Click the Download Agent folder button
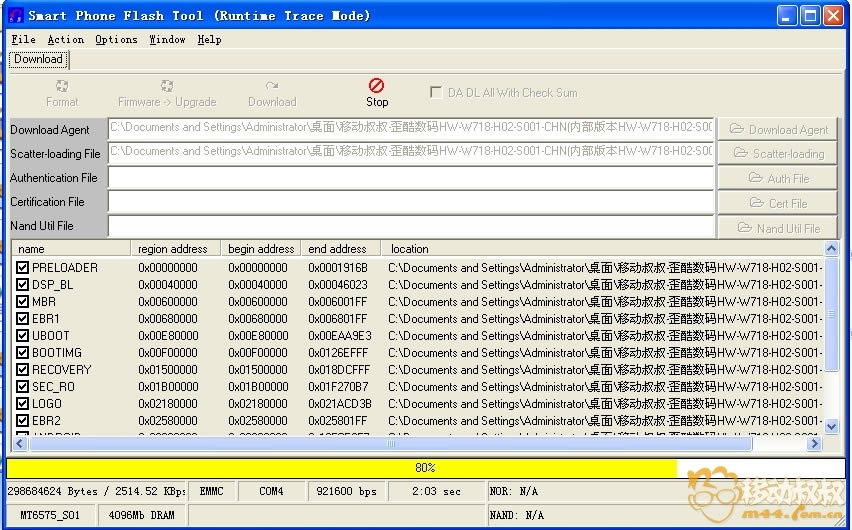The width and height of the screenshot is (852, 530). pos(777,129)
